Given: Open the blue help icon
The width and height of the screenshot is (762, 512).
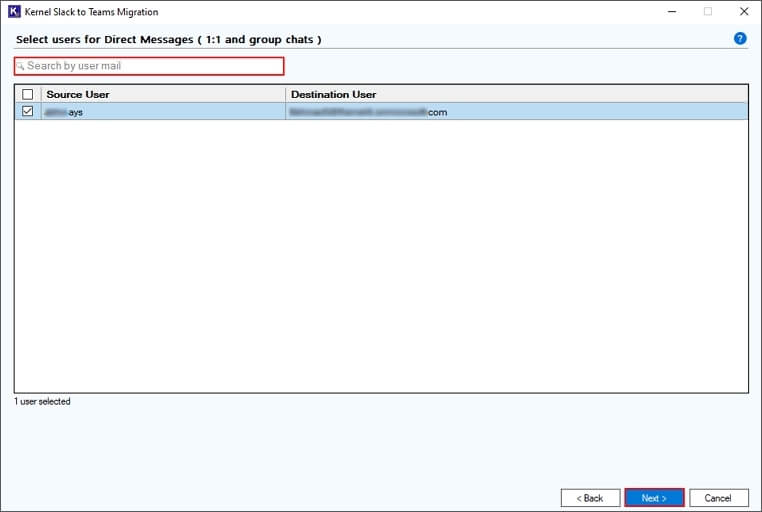Looking at the screenshot, I should 740,38.
